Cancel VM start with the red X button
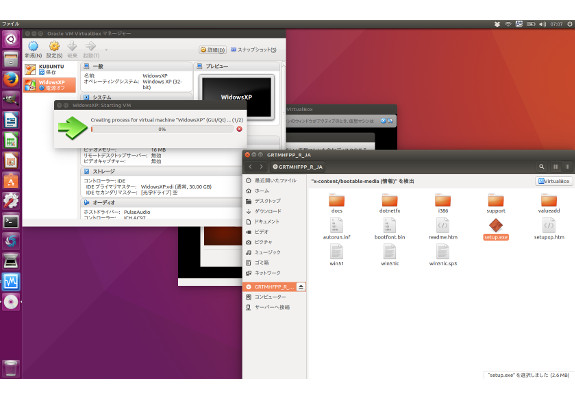Image resolution: width=575 pixels, height=400 pixels. [239, 129]
